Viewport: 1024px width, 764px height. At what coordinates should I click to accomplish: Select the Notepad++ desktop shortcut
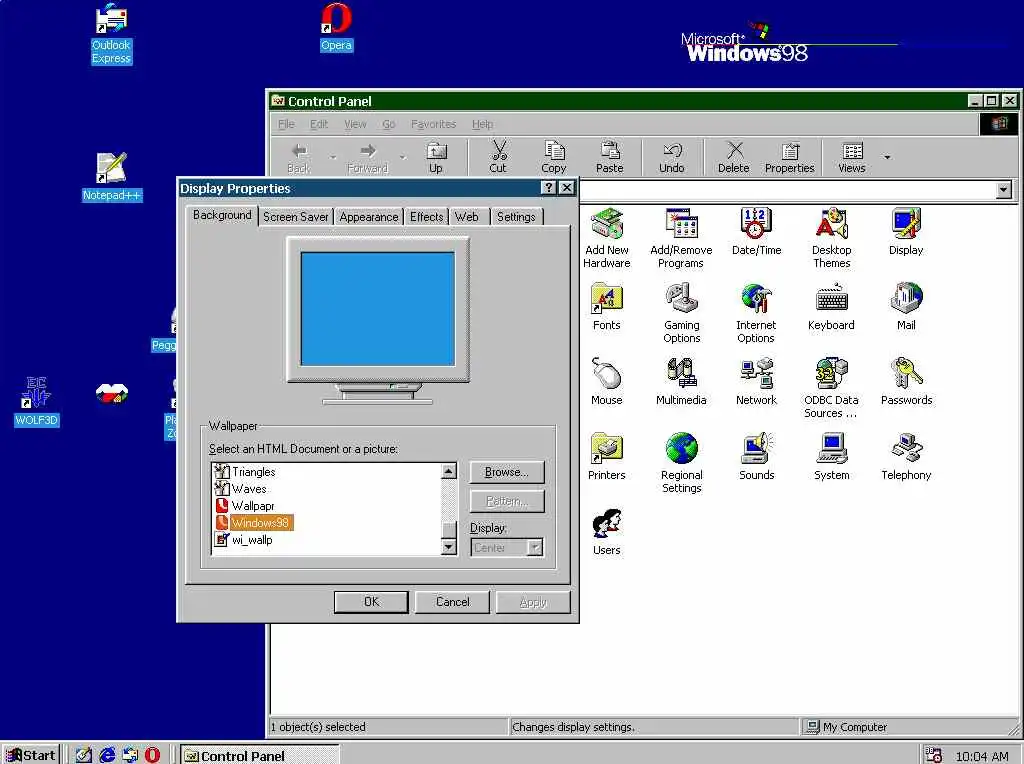click(x=112, y=176)
